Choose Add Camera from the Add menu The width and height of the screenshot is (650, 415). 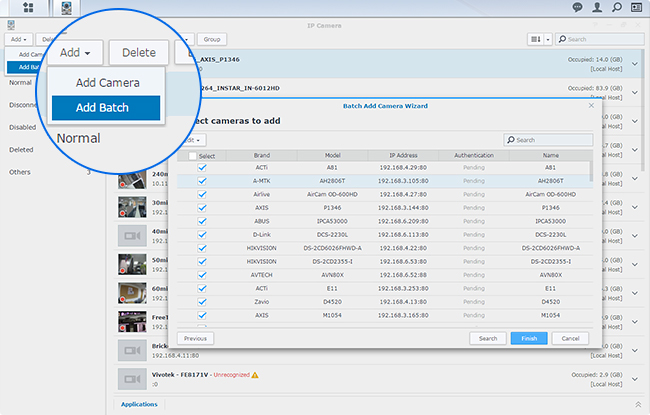(x=105, y=82)
